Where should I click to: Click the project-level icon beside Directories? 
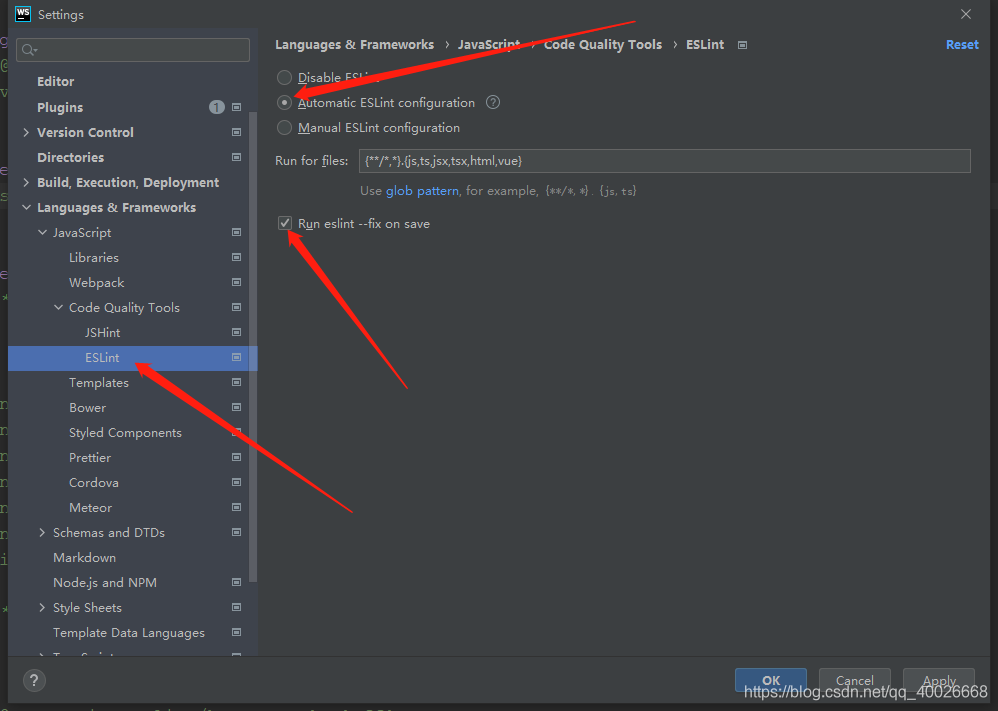[236, 157]
